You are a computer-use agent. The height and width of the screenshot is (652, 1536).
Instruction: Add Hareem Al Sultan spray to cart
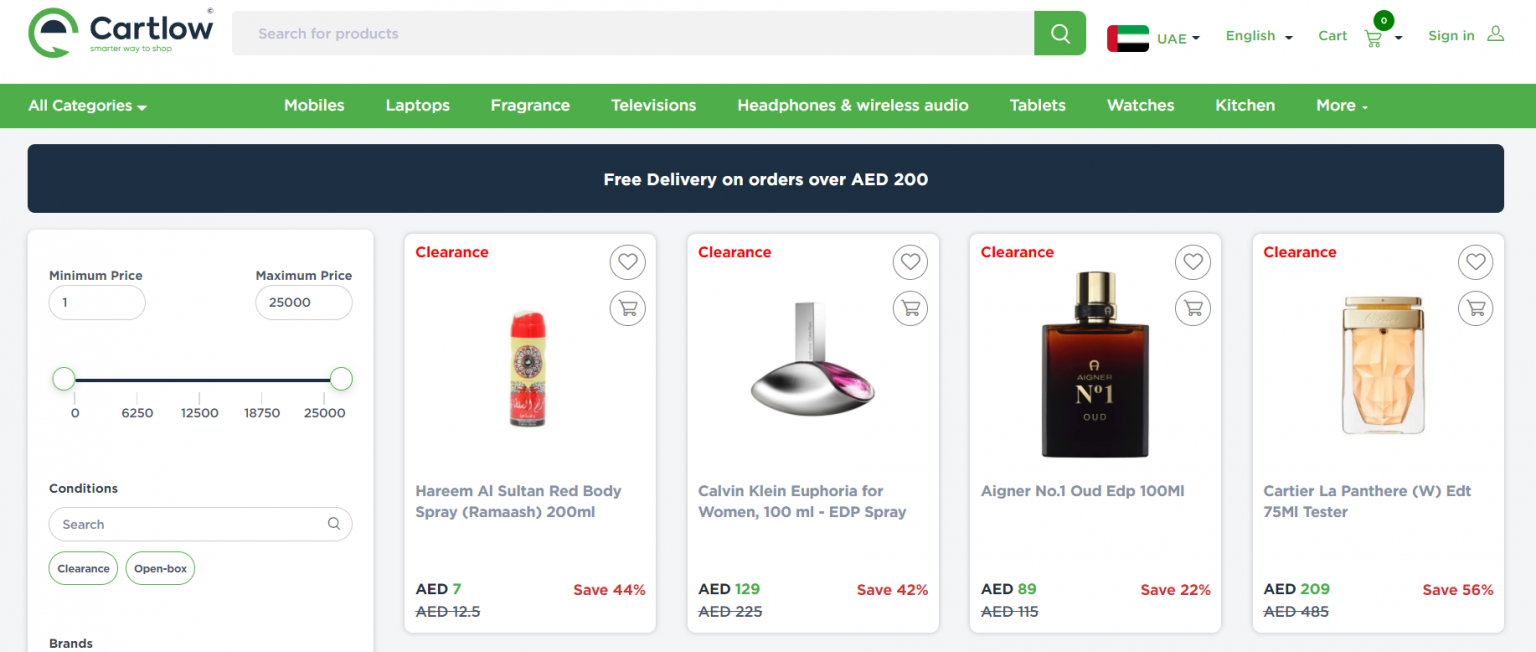pos(627,308)
